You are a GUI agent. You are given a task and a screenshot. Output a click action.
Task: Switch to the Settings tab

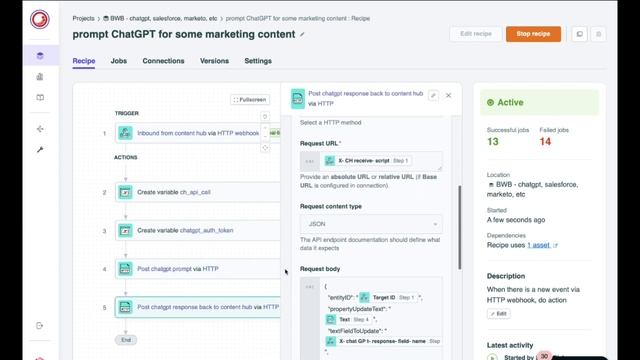tap(258, 61)
